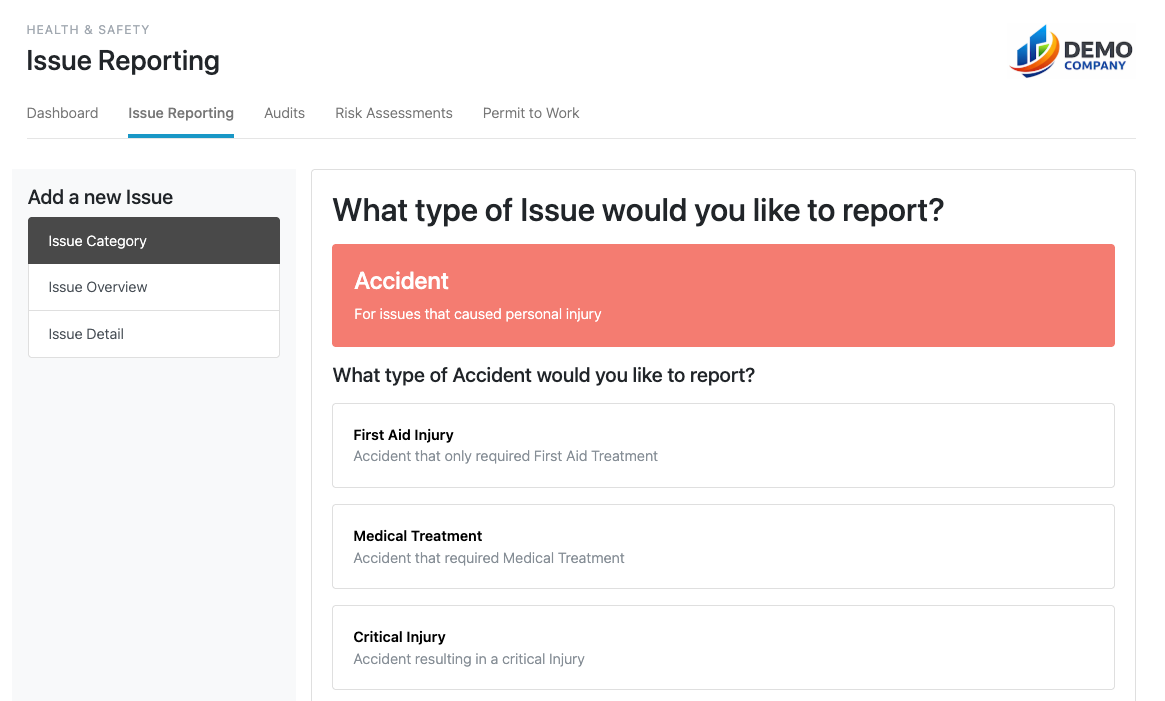The image size is (1165, 701).
Task: Open the Audits tab
Action: pyautogui.click(x=284, y=113)
